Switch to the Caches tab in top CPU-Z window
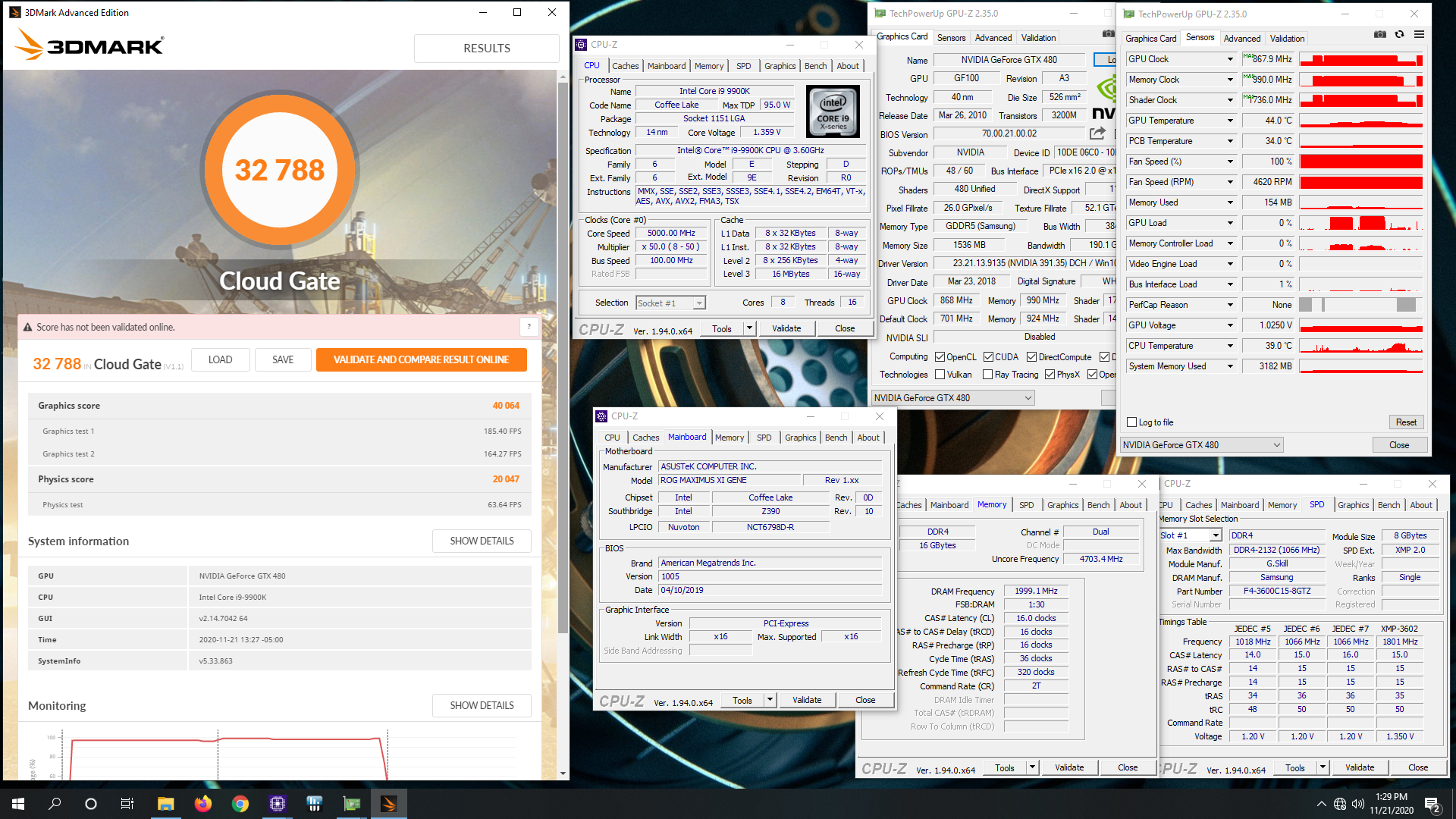The image size is (1456, 819). coord(625,66)
